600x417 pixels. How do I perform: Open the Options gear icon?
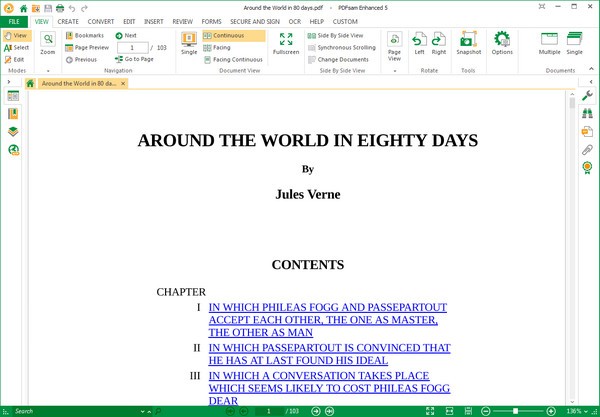tap(502, 42)
